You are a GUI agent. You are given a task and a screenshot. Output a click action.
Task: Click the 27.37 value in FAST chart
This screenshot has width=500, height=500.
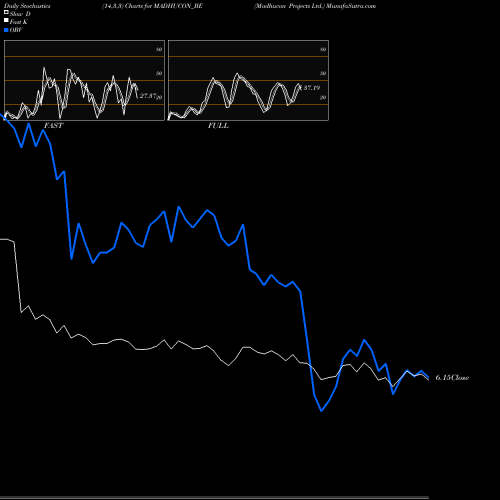(x=148, y=96)
